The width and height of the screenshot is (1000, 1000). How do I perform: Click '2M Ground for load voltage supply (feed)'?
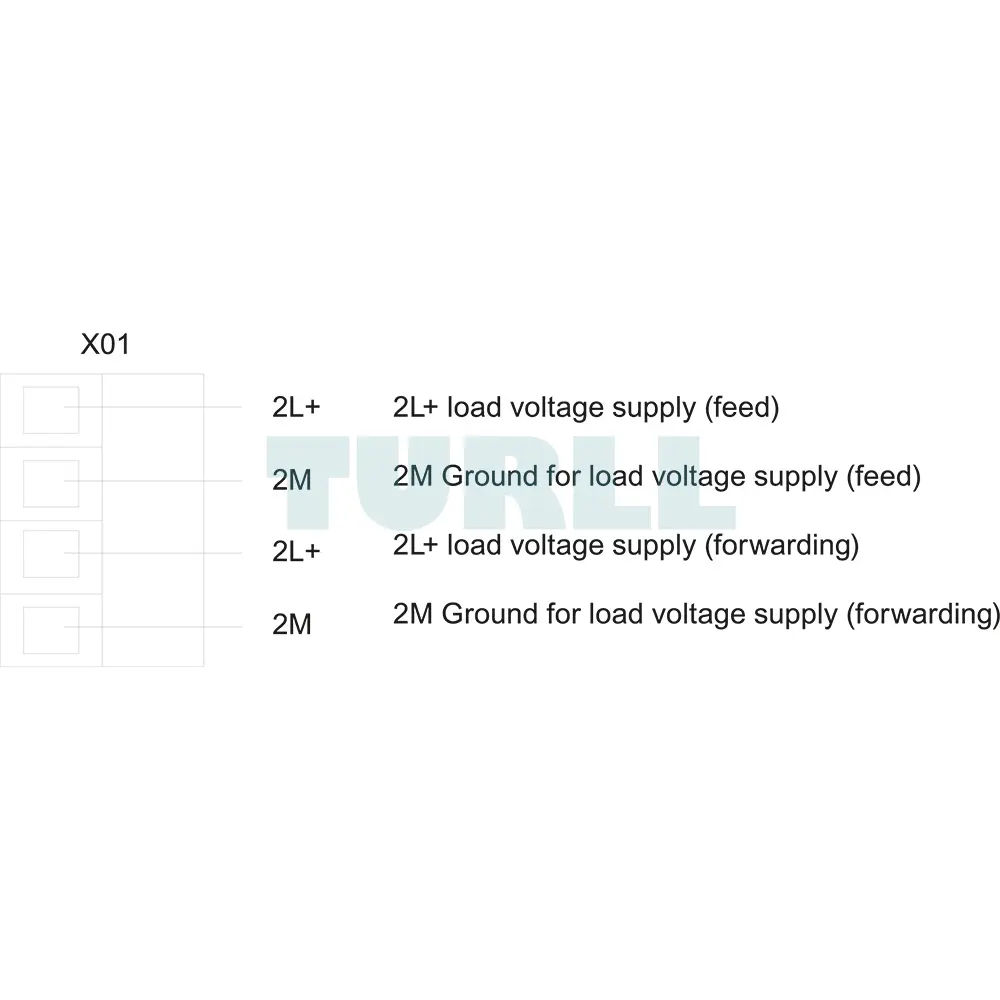click(x=657, y=476)
